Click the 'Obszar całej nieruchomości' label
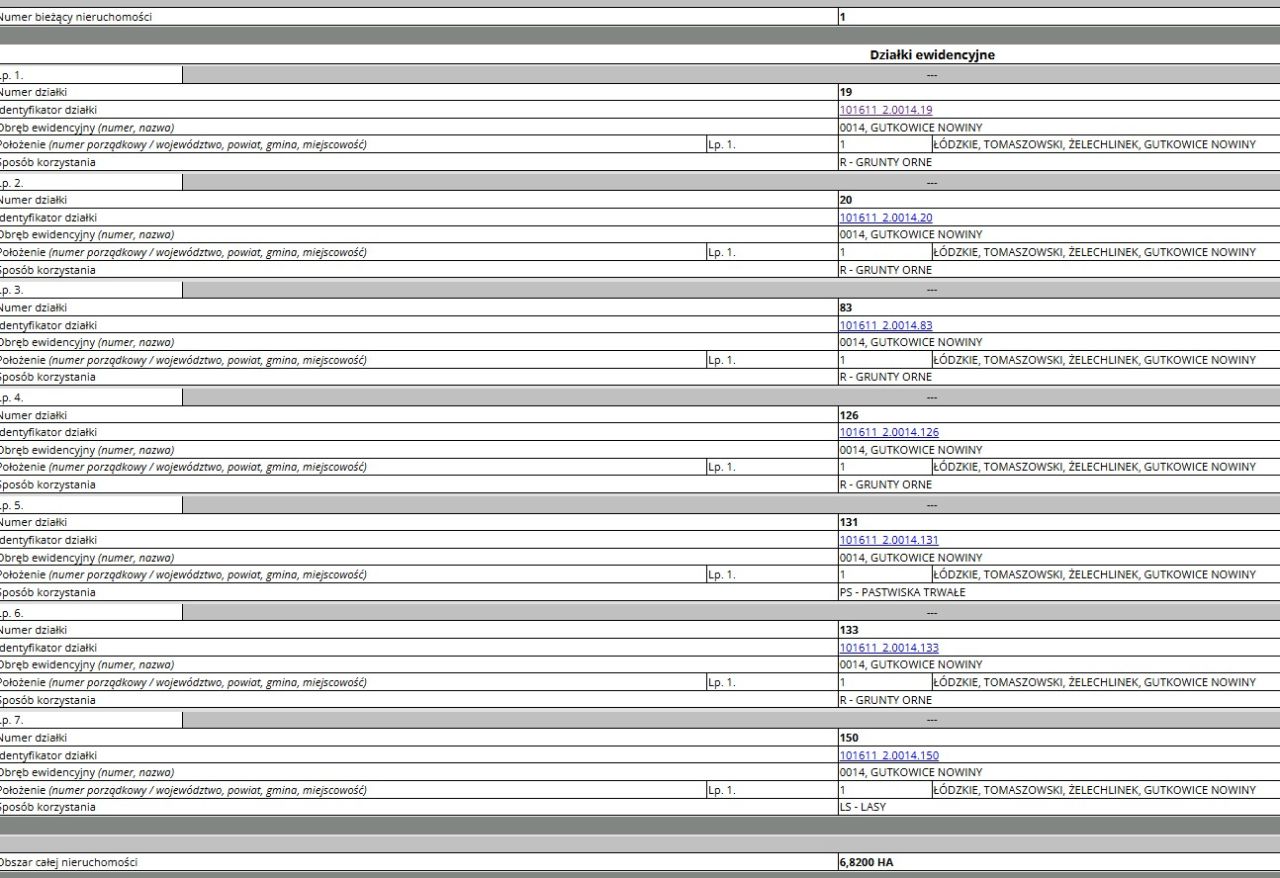Image resolution: width=1280 pixels, height=878 pixels. 69,862
